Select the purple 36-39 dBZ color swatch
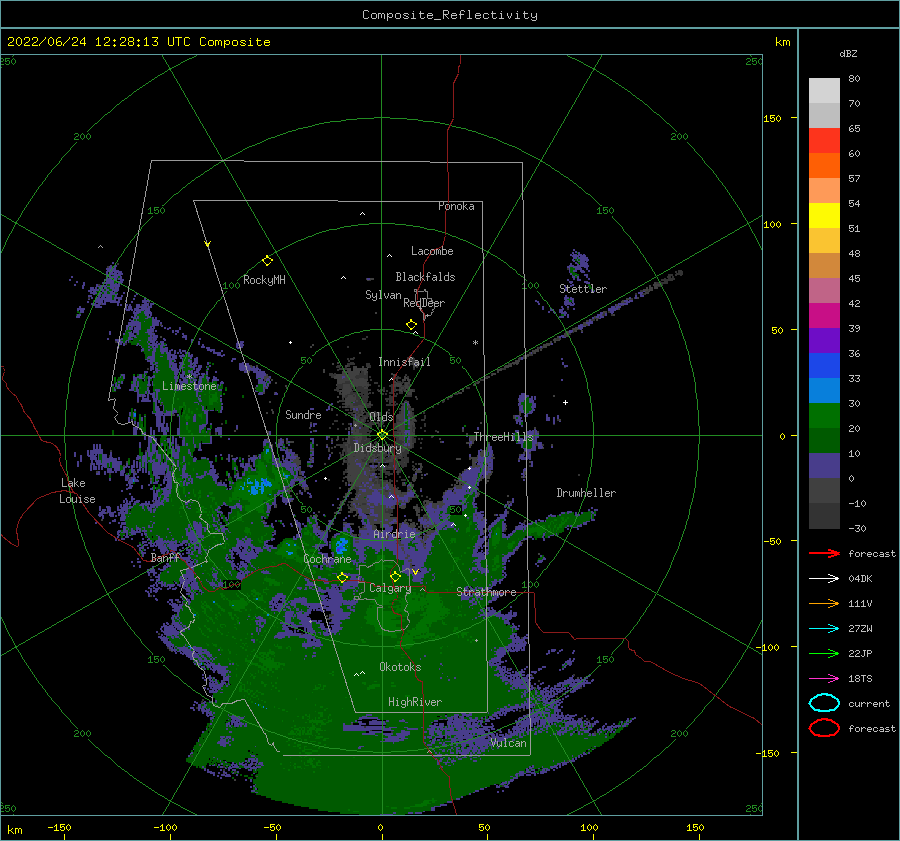This screenshot has width=900, height=841. [824, 340]
